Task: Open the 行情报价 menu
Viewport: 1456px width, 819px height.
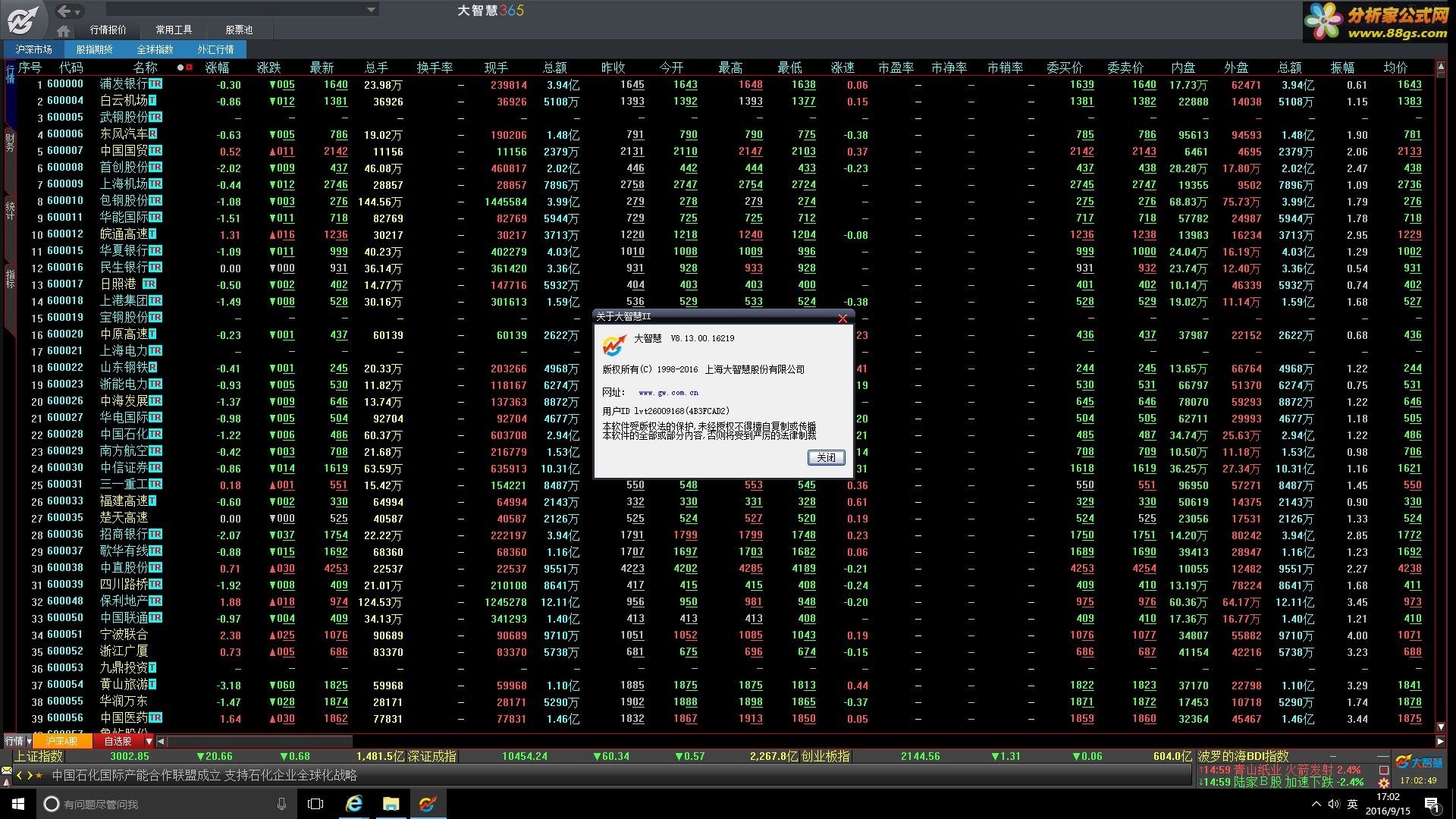Action: (108, 30)
